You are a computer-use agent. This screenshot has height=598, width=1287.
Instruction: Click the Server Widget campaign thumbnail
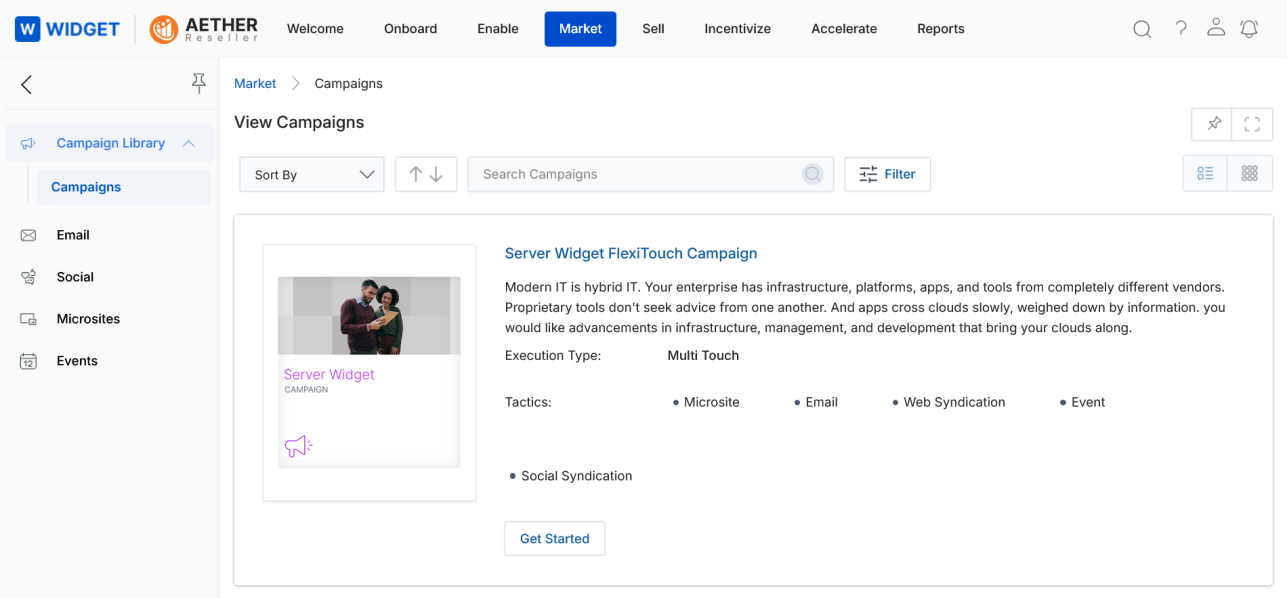coord(369,372)
